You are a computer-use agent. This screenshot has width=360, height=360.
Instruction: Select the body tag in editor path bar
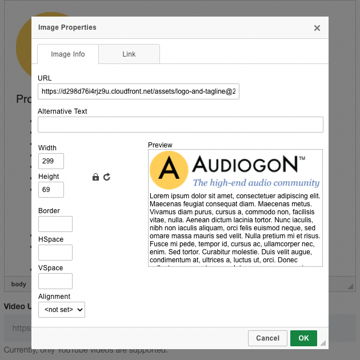(x=19, y=284)
